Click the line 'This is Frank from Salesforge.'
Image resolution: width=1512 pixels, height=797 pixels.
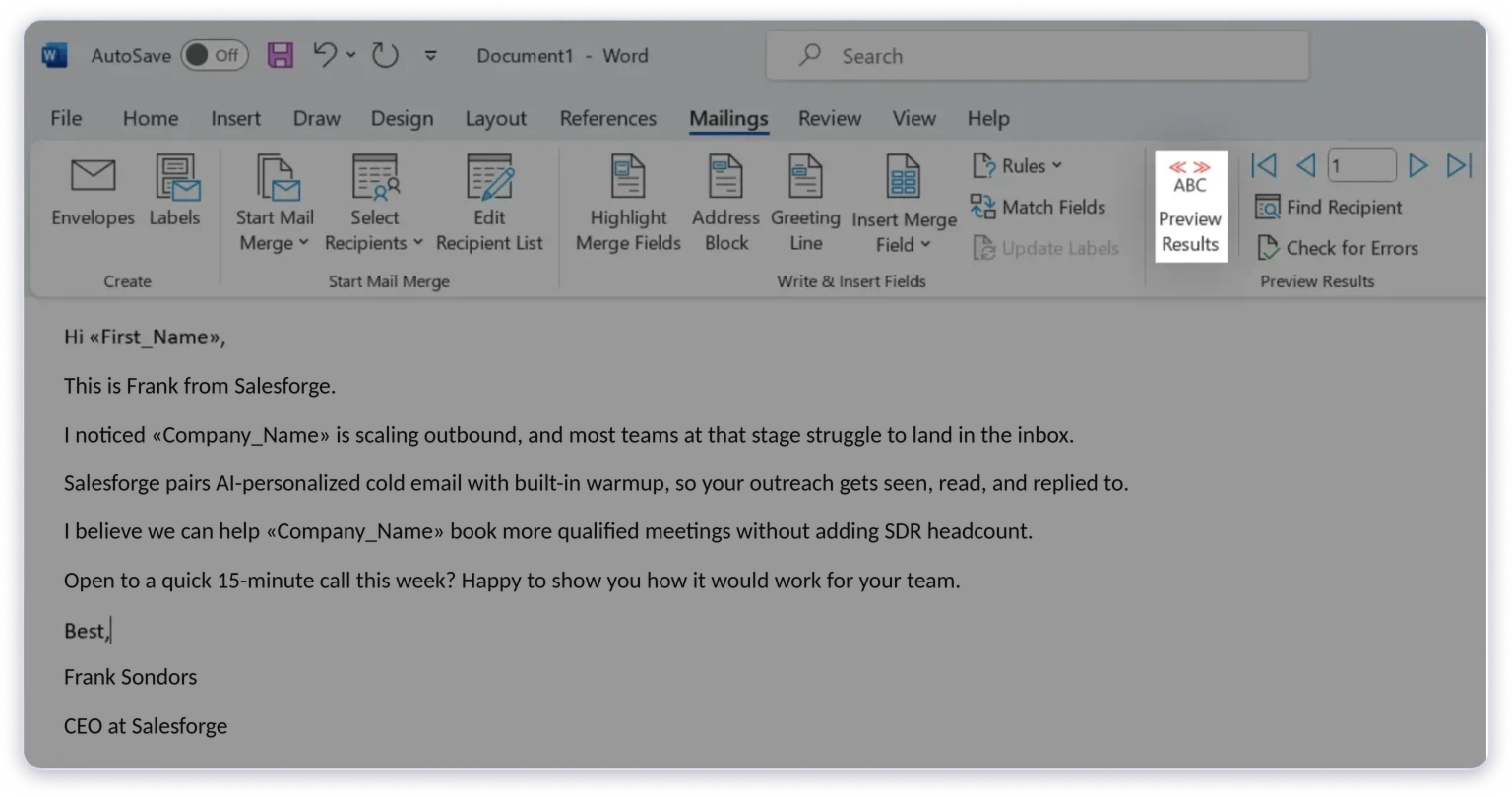click(200, 386)
